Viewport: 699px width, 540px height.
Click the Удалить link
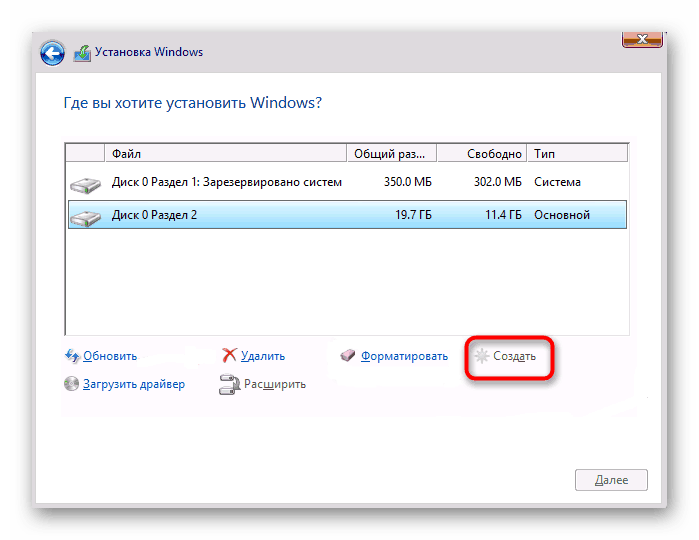pyautogui.click(x=263, y=356)
